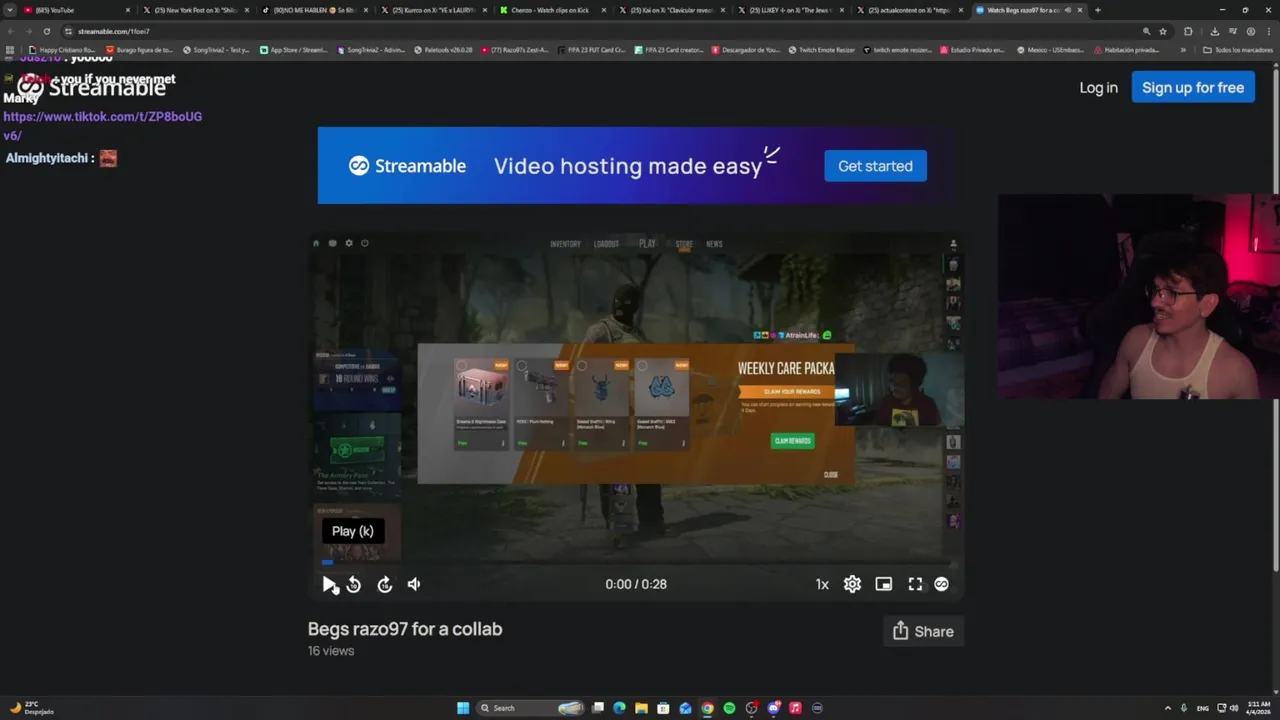Screen dimensions: 1280x720
Task: Toggle picture-in-picture mode
Action: (884, 585)
